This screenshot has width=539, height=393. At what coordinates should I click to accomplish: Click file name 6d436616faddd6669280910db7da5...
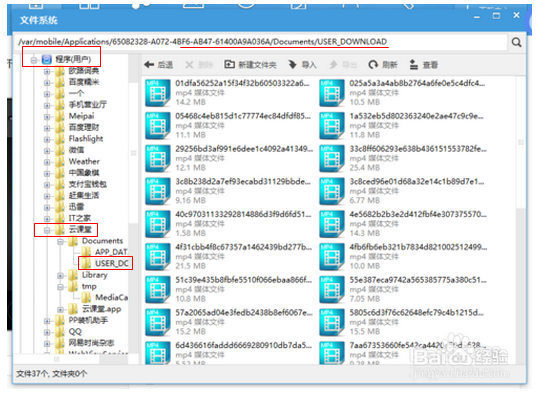pos(244,345)
